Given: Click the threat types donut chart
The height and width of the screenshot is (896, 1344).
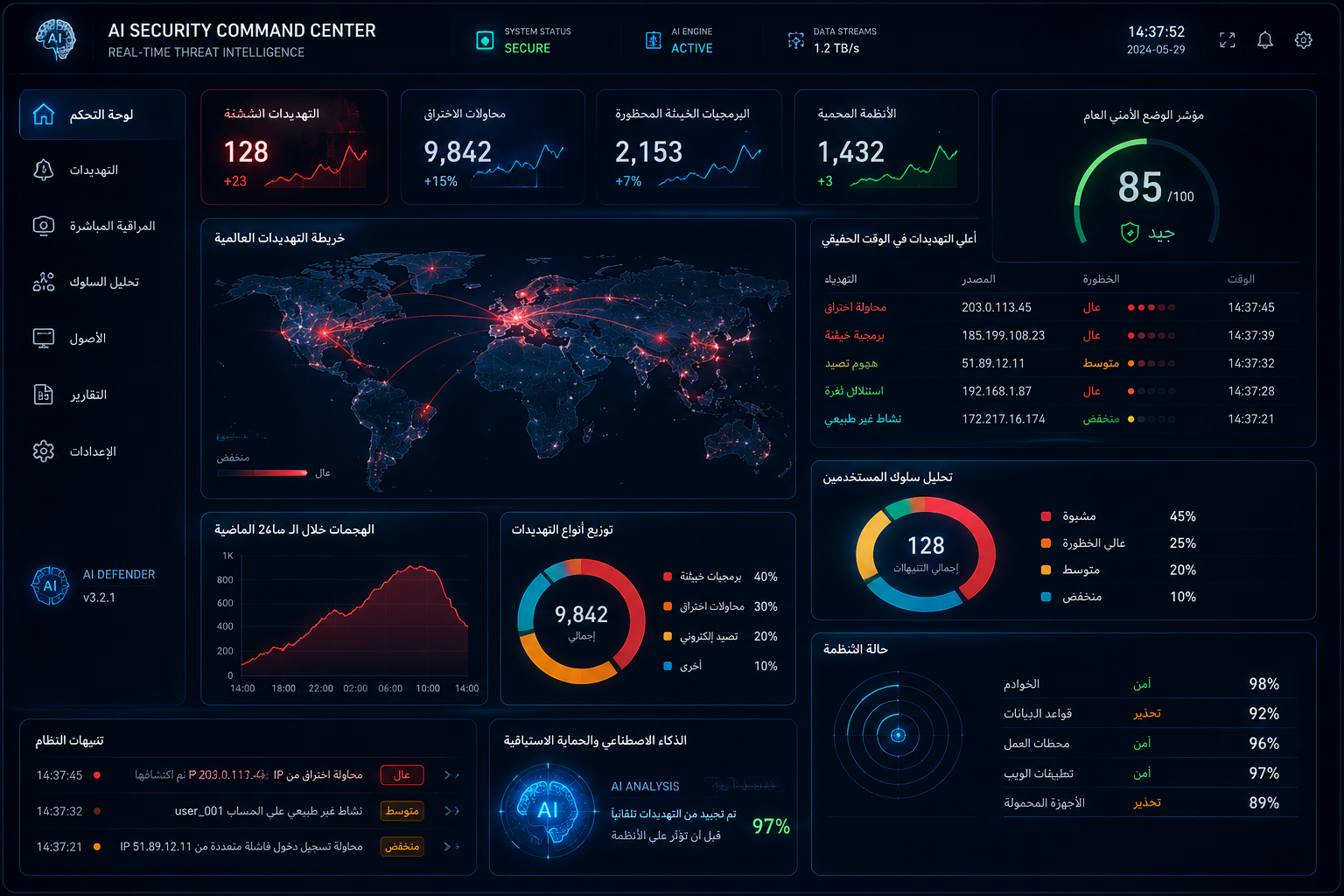Looking at the screenshot, I should 581,621.
